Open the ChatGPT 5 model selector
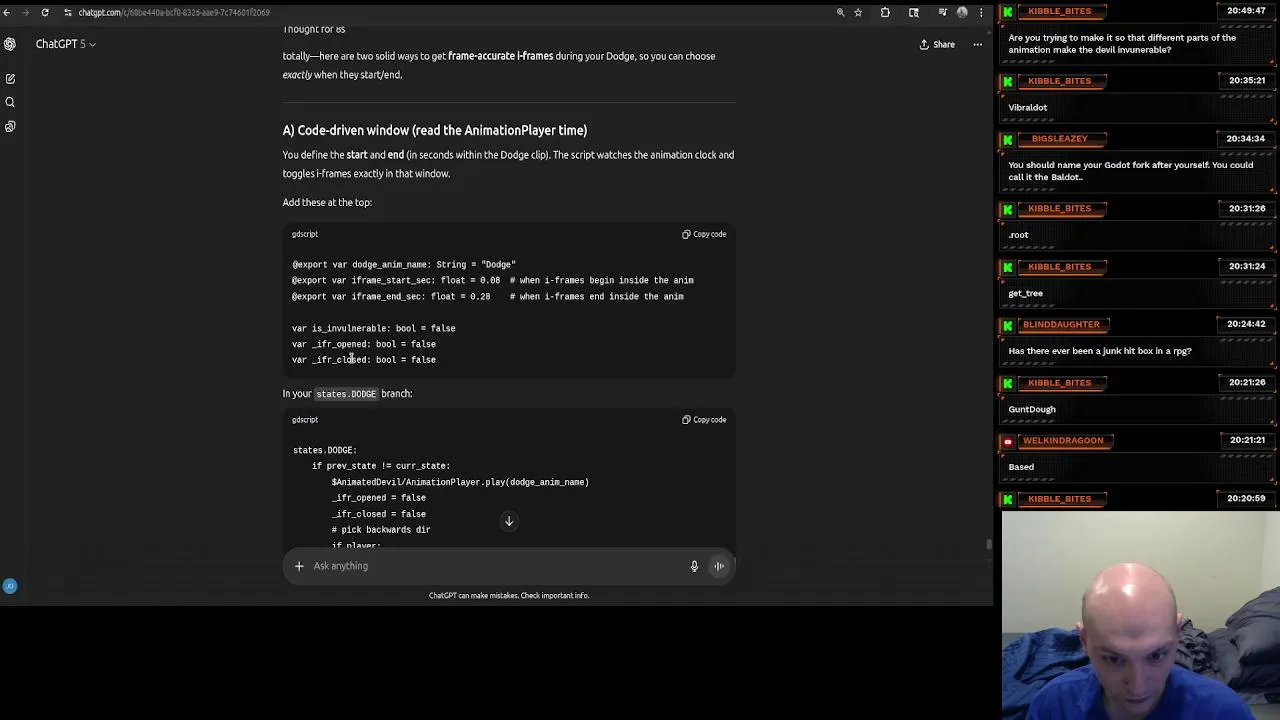The height and width of the screenshot is (720, 1280). pos(65,44)
